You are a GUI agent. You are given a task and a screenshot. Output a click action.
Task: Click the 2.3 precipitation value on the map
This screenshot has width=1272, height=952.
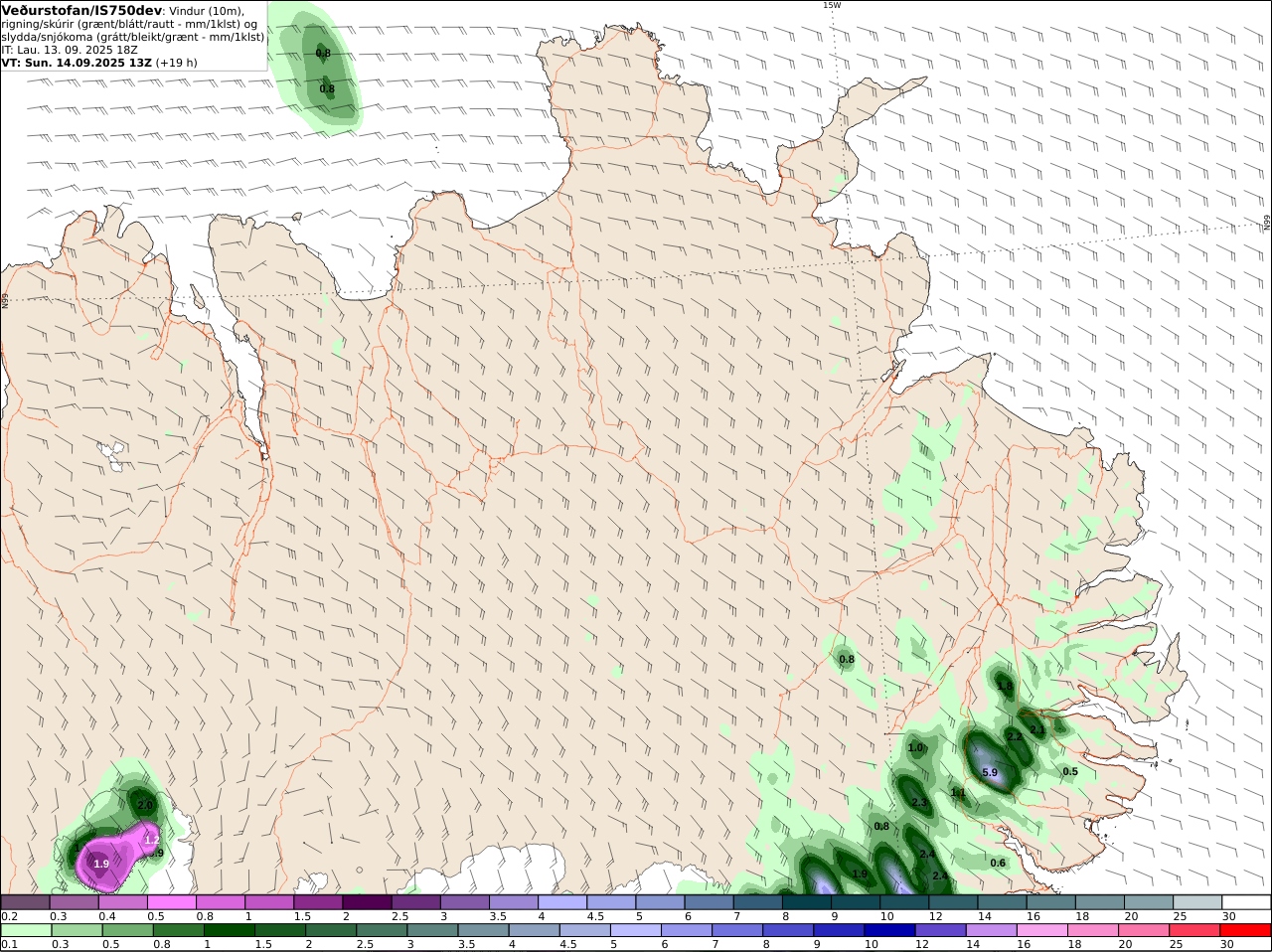919,802
